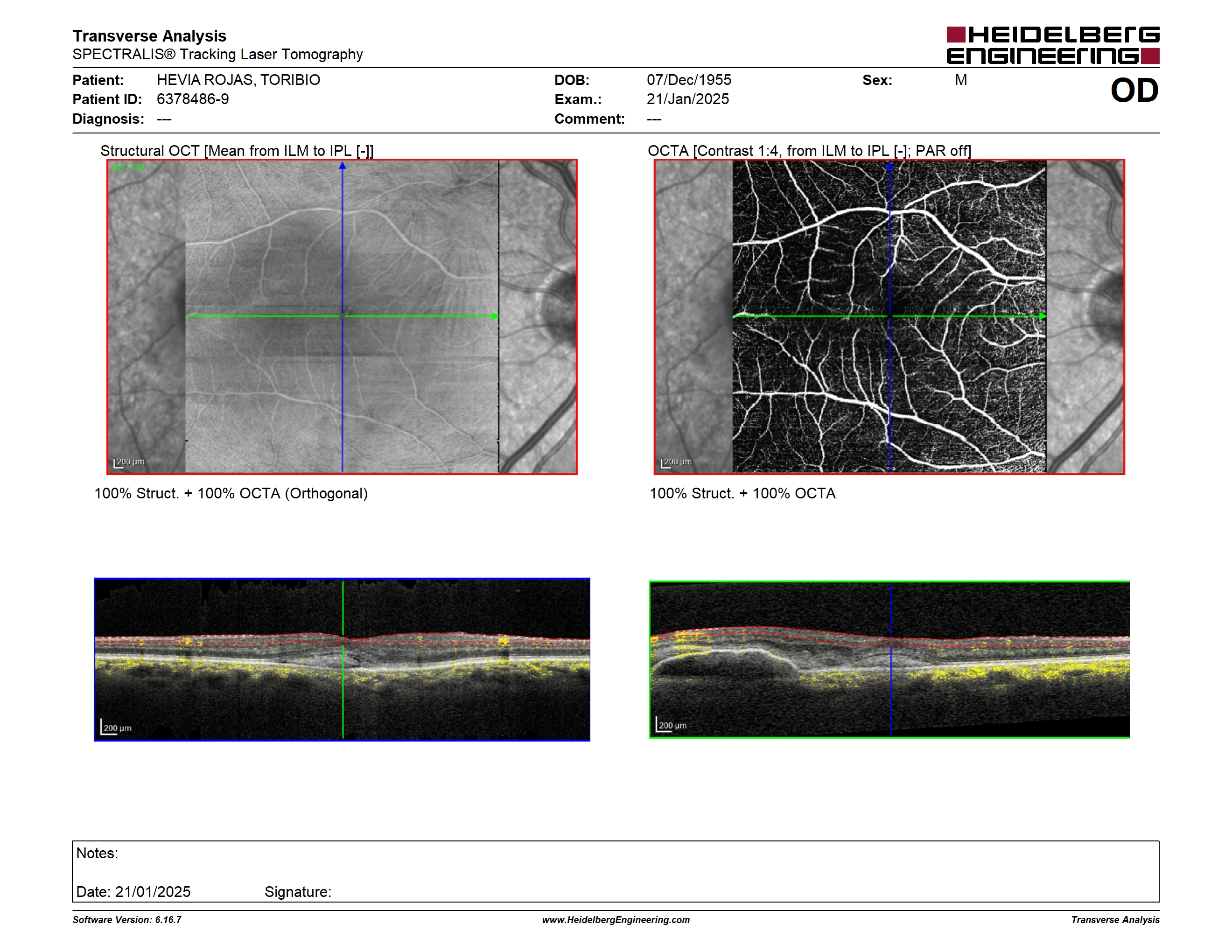Click exam date 21/Jan/2025
This screenshot has width=1232, height=952.
coord(688,99)
